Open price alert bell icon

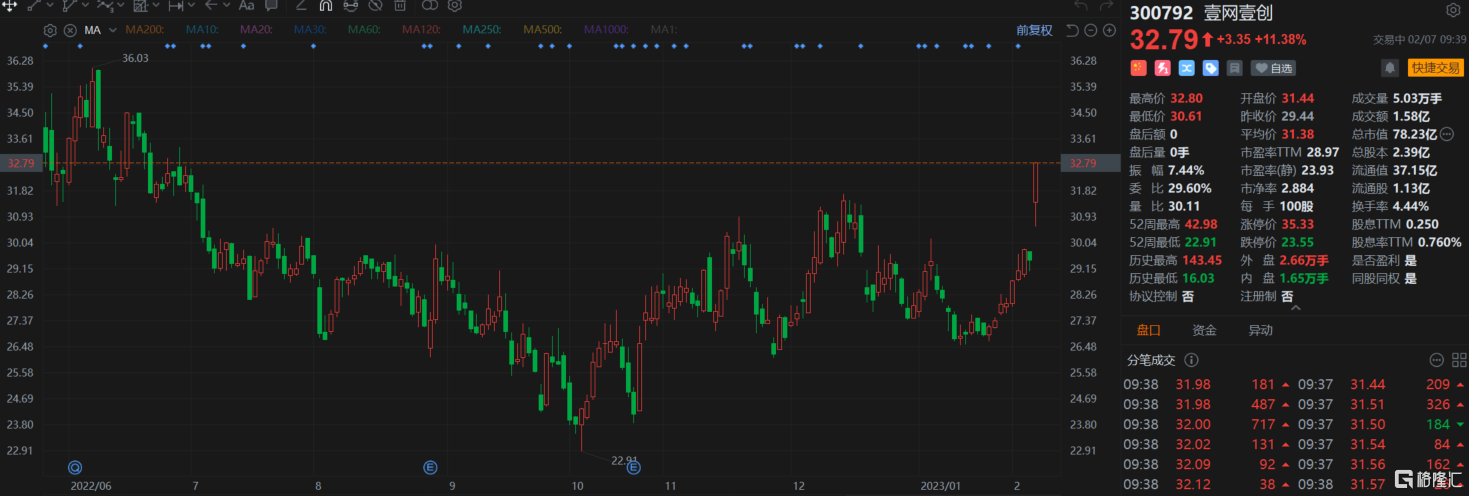(x=1390, y=68)
